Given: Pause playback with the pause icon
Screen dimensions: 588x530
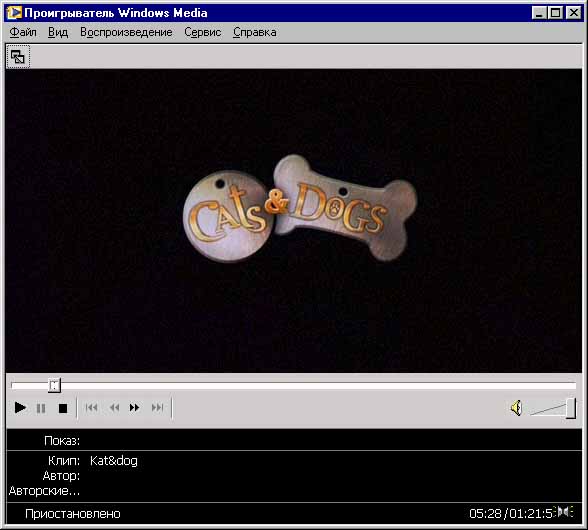Looking at the screenshot, I should pyautogui.click(x=41, y=408).
